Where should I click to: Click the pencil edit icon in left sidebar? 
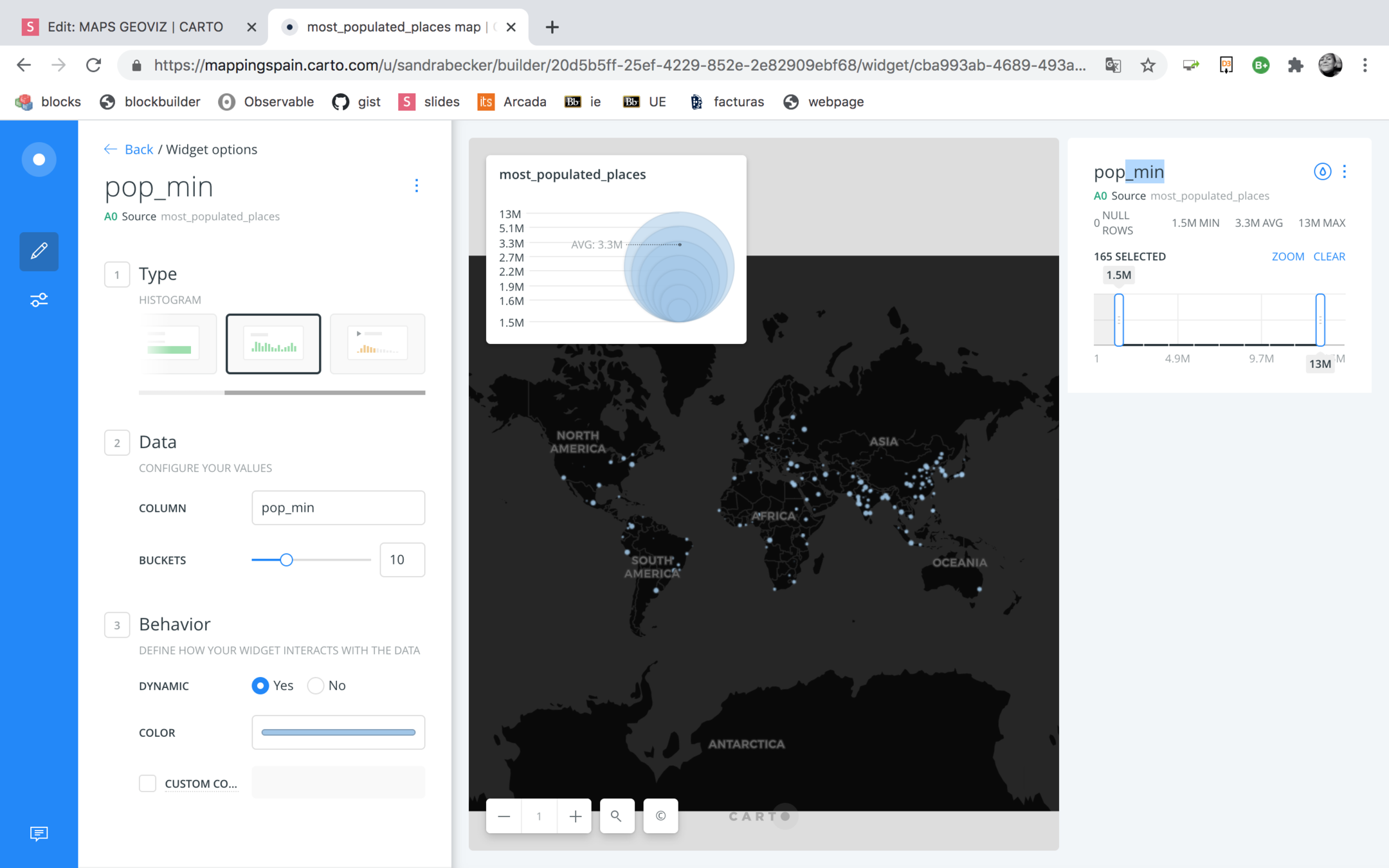39,251
